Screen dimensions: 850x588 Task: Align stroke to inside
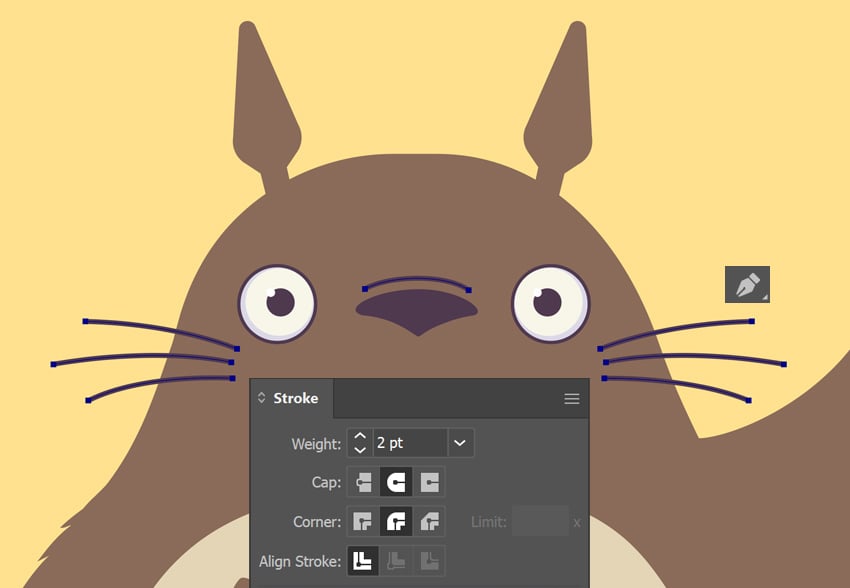(396, 561)
